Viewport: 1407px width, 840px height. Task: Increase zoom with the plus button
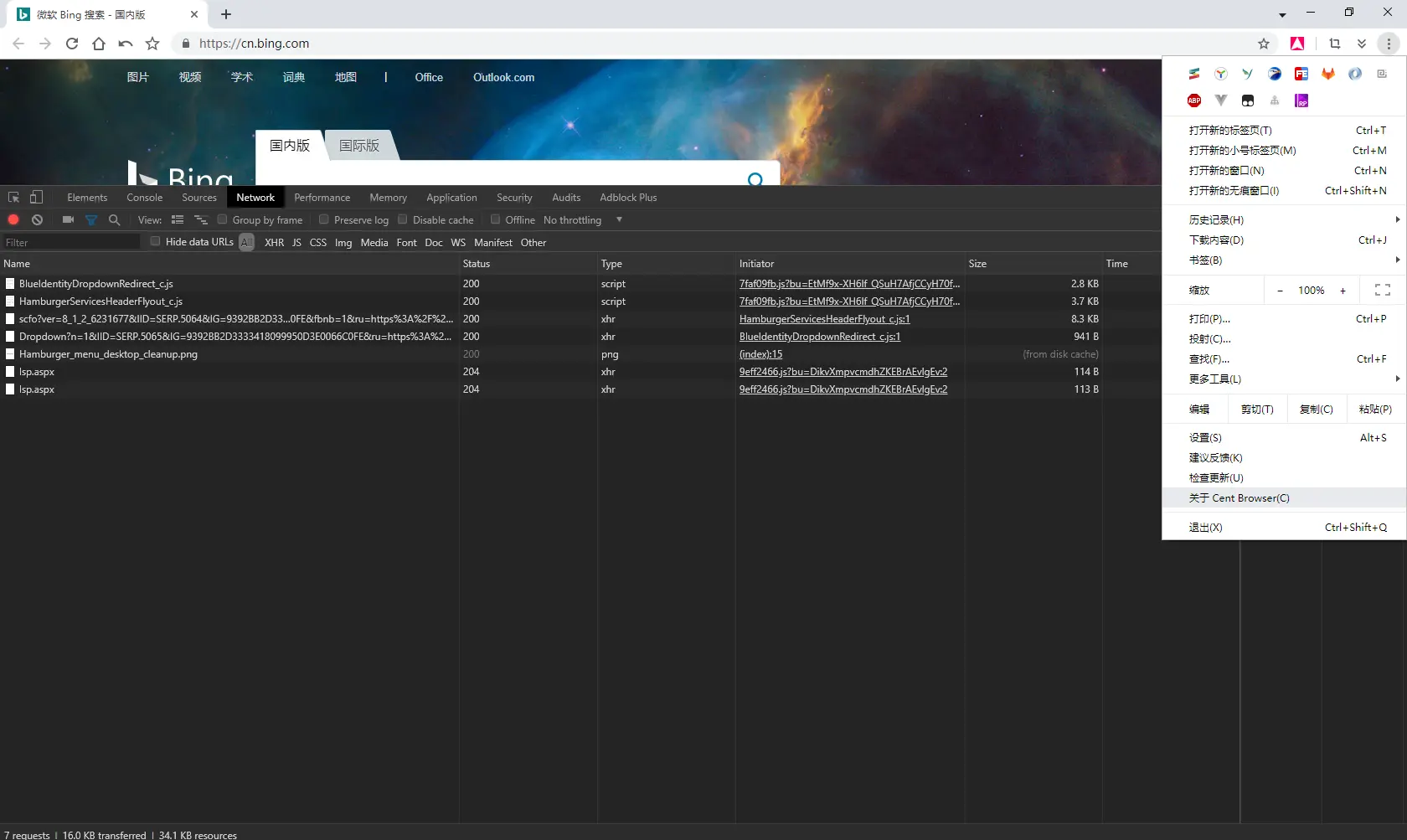coord(1343,290)
